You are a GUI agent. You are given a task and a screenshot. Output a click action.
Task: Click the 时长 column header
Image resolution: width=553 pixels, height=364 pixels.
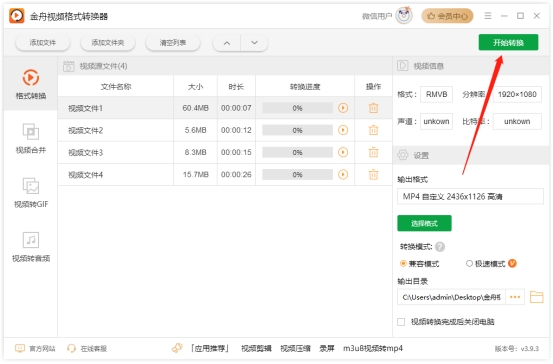click(x=236, y=86)
